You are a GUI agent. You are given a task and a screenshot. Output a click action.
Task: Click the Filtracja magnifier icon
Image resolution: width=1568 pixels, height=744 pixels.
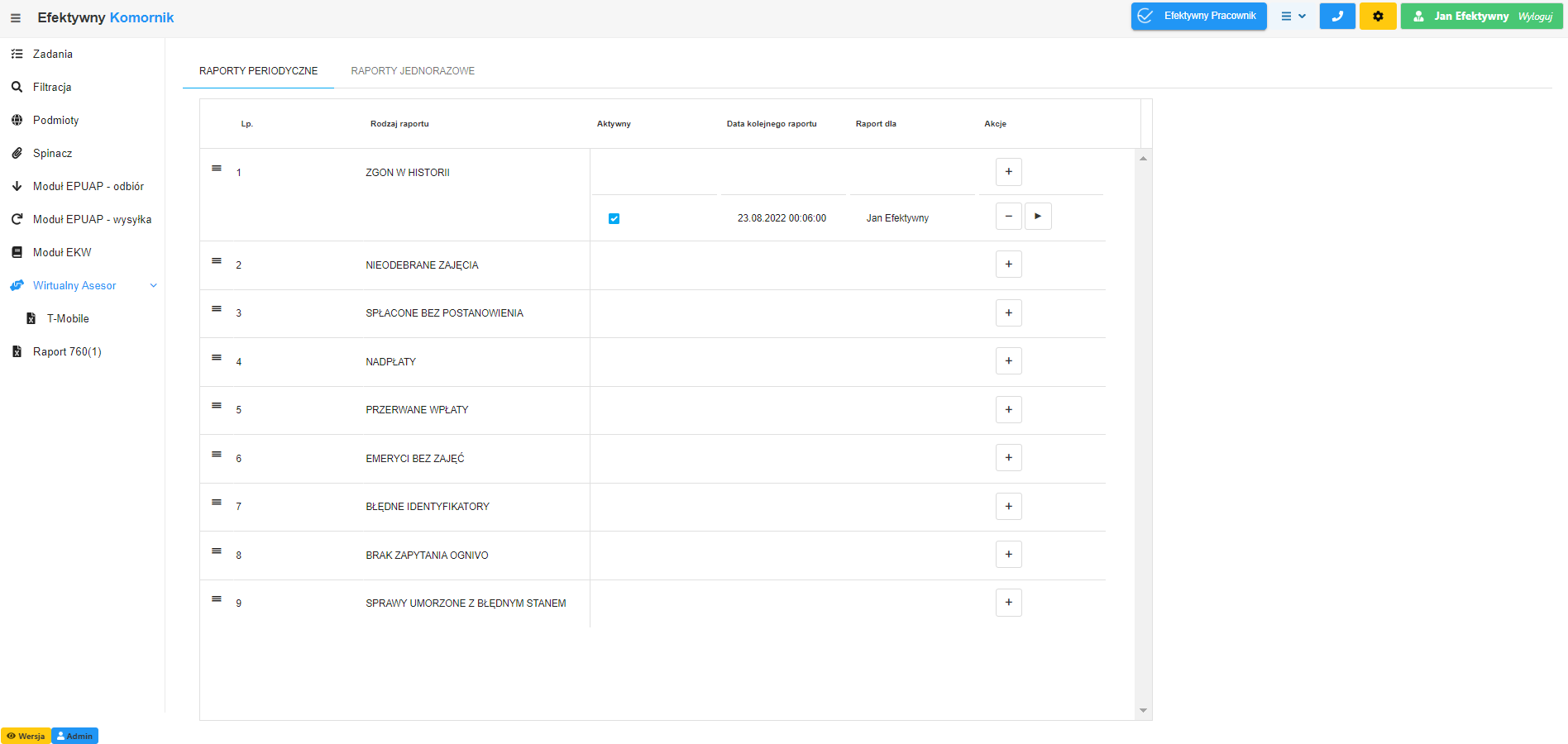point(17,87)
